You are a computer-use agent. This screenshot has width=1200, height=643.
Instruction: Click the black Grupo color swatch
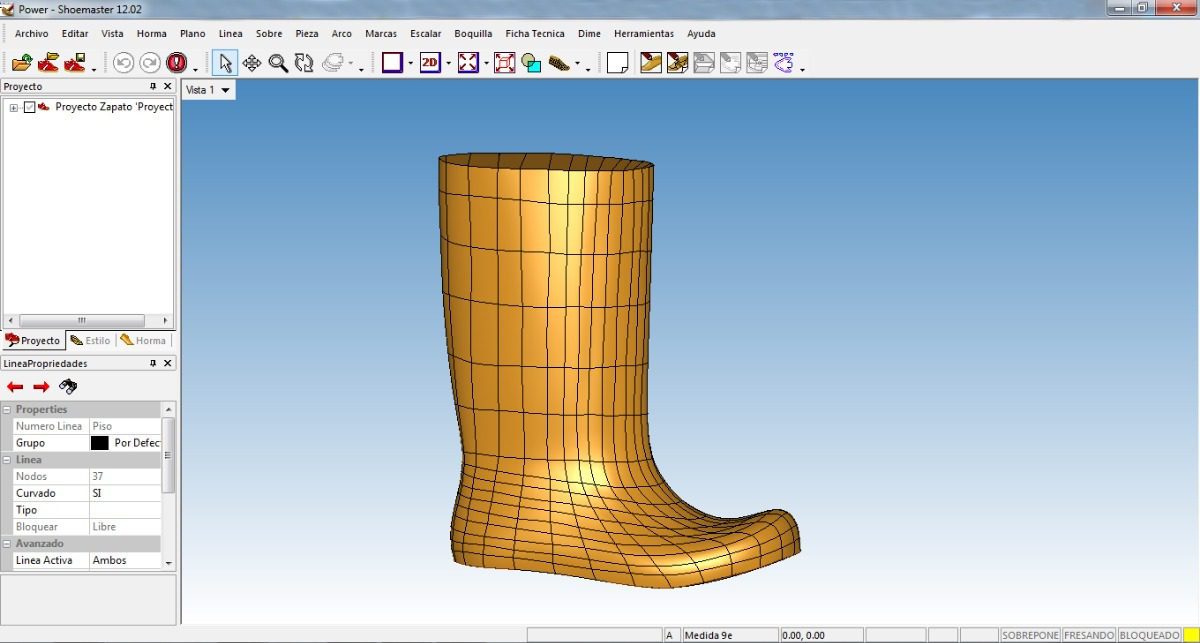click(x=100, y=443)
